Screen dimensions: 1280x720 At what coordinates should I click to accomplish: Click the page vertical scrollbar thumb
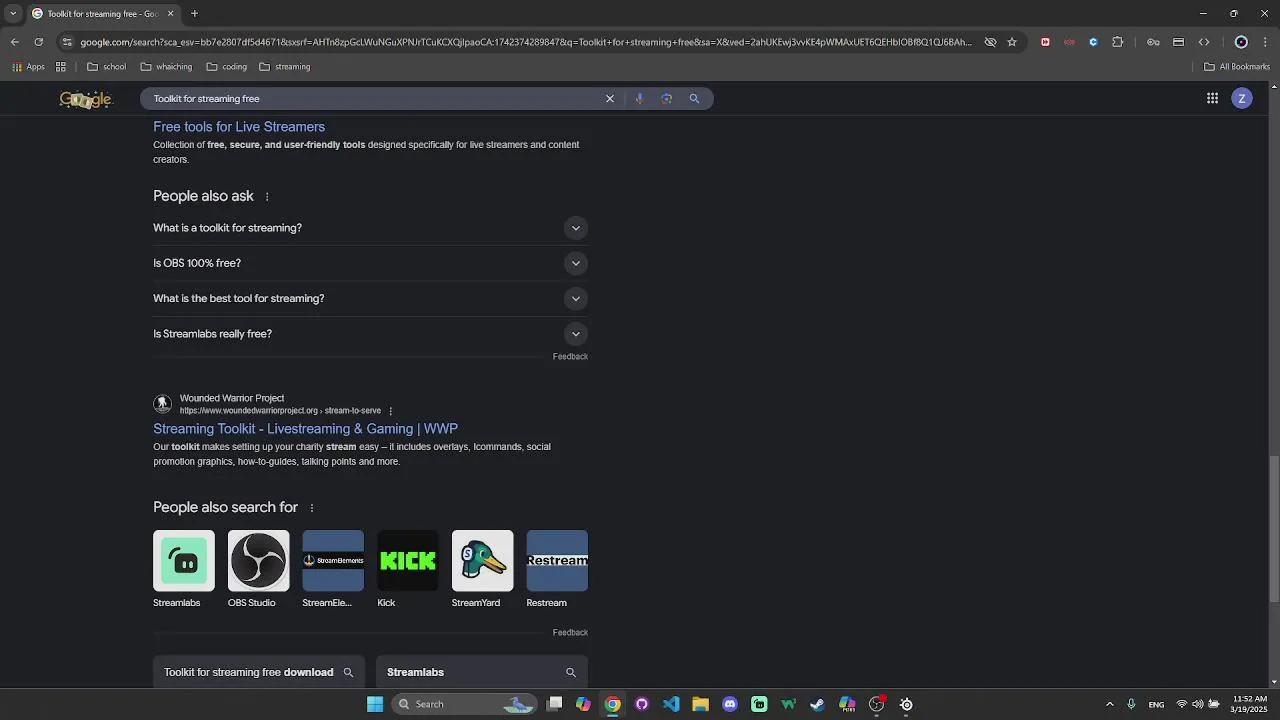point(1274,528)
